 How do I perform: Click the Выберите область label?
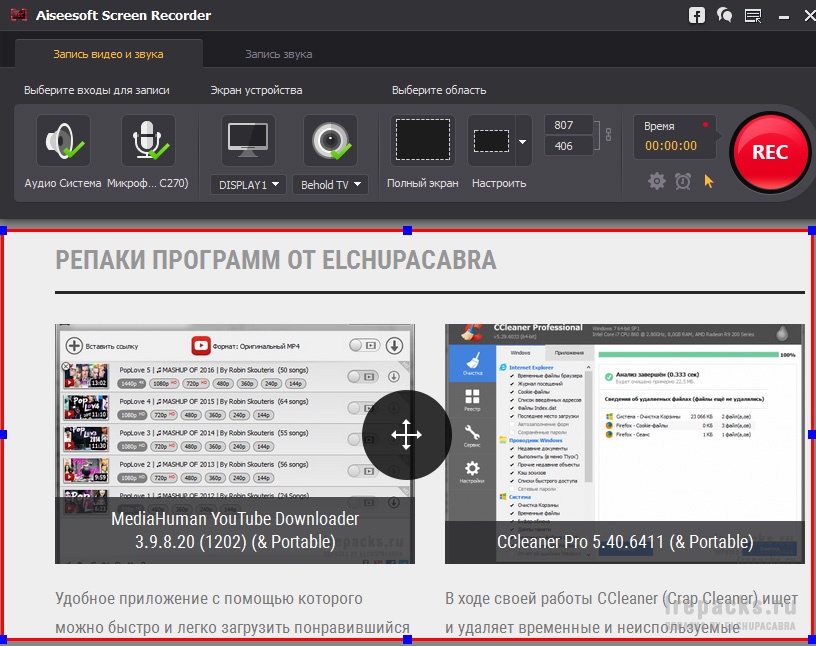[x=439, y=90]
